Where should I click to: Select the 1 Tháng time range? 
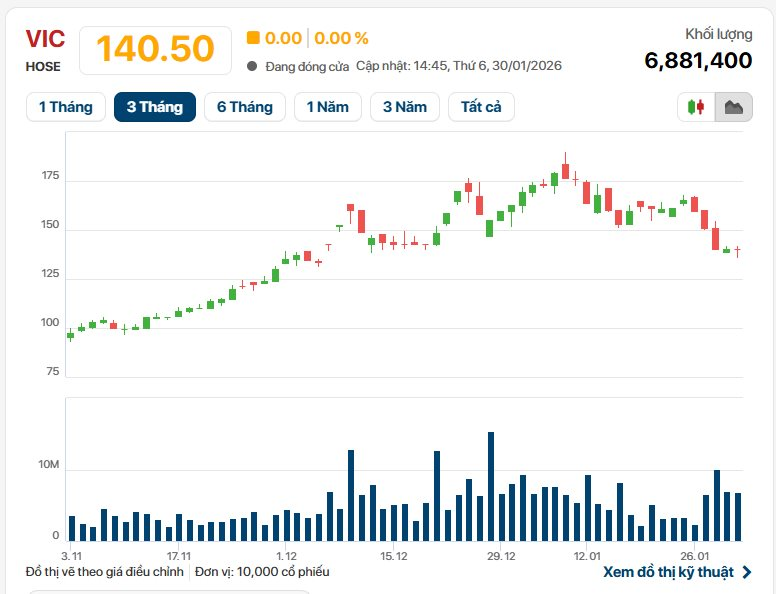pos(65,107)
